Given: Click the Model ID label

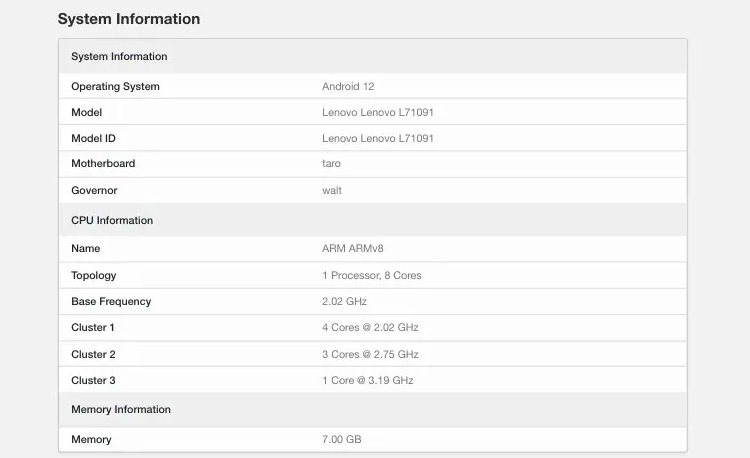Looking at the screenshot, I should click(x=93, y=139).
